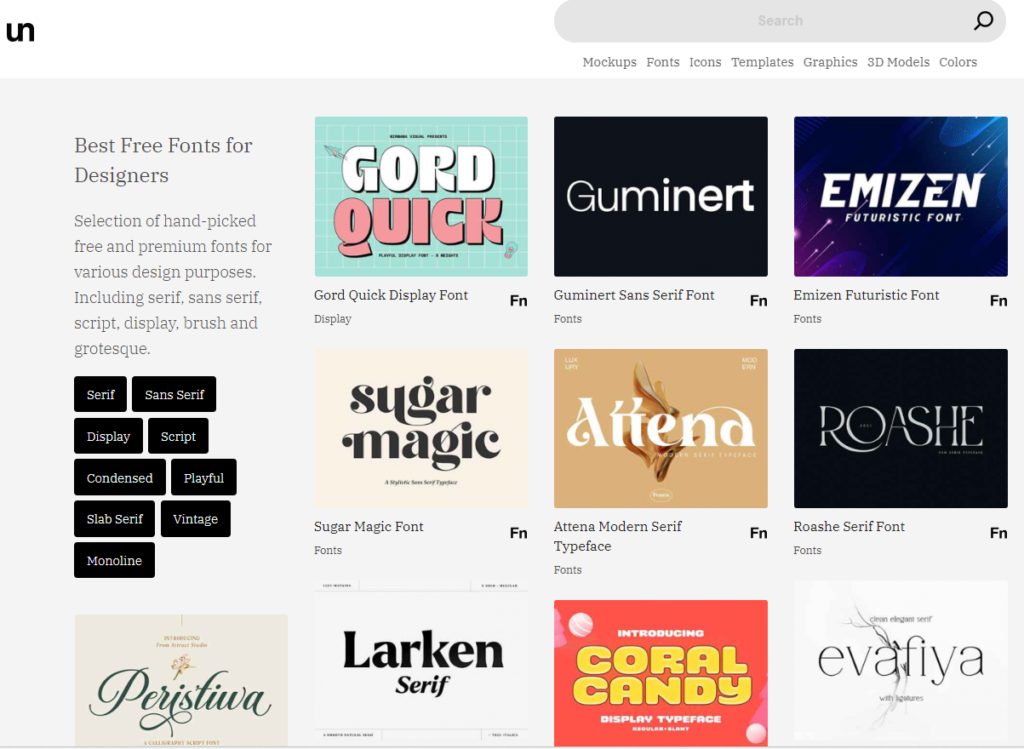Click Fn icon beside Emizen Futuristic Font
The image size is (1024, 749).
998,300
